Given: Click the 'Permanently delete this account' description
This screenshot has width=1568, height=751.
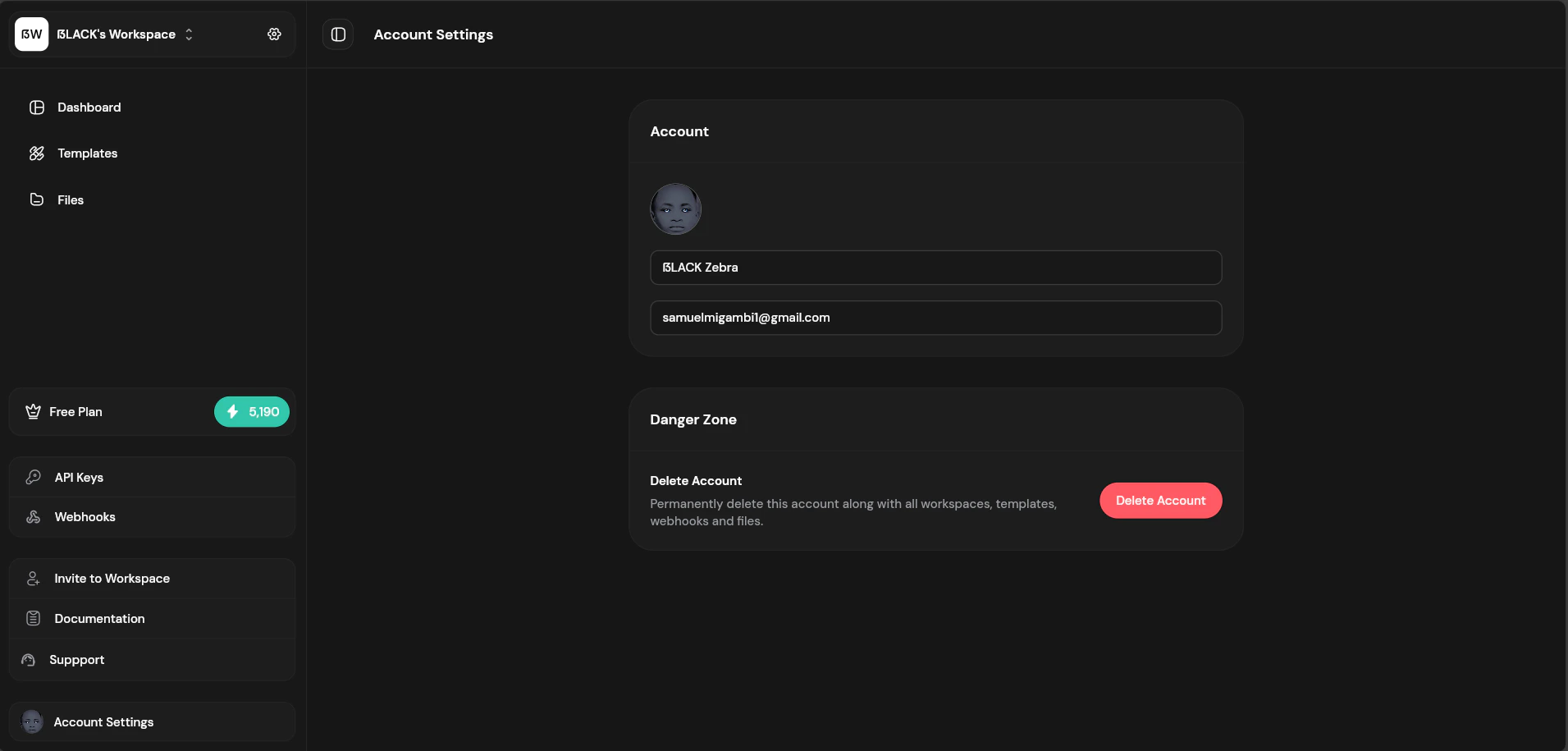Looking at the screenshot, I should 853,512.
